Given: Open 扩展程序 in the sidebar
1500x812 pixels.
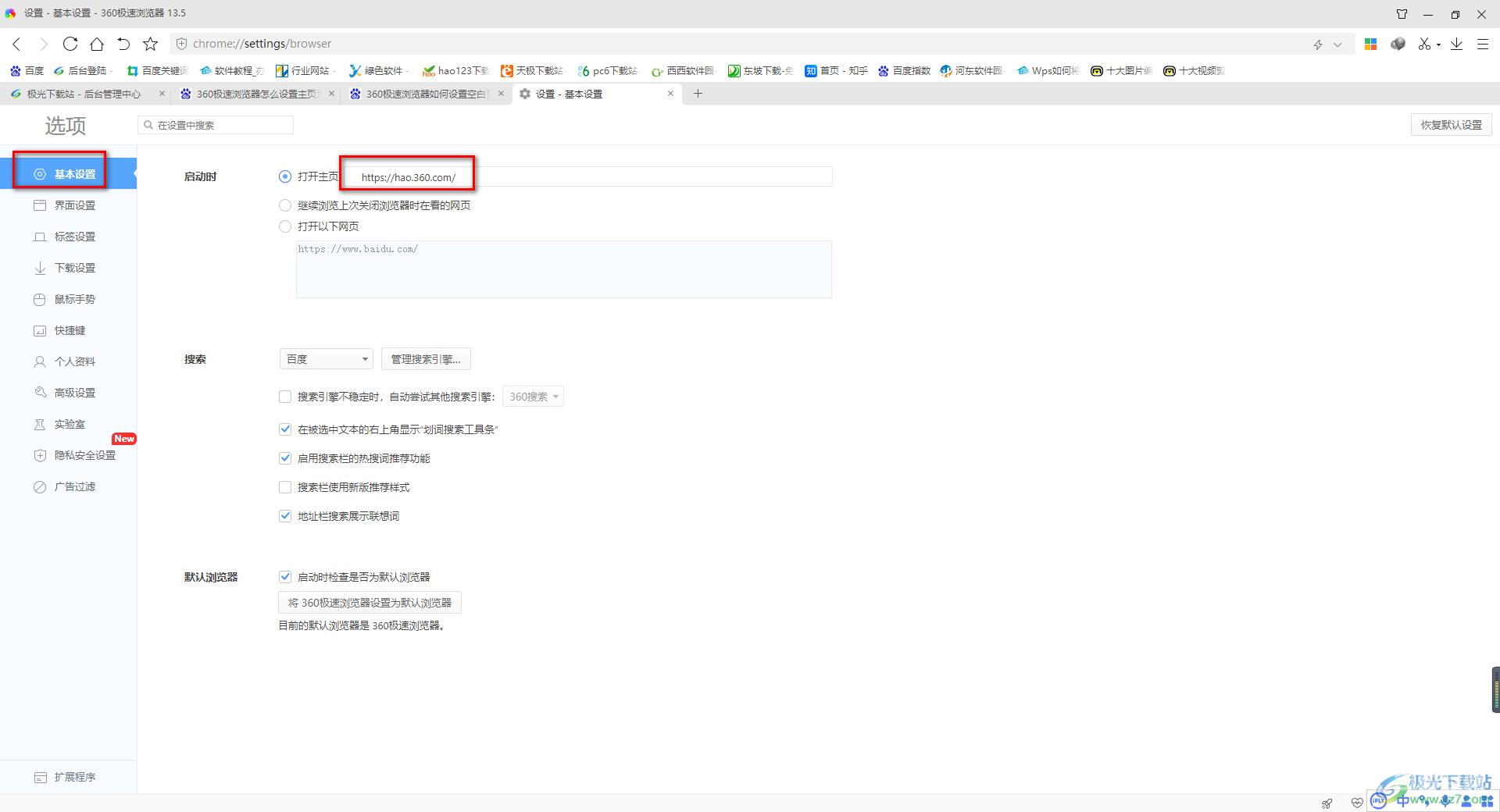Looking at the screenshot, I should pyautogui.click(x=69, y=777).
